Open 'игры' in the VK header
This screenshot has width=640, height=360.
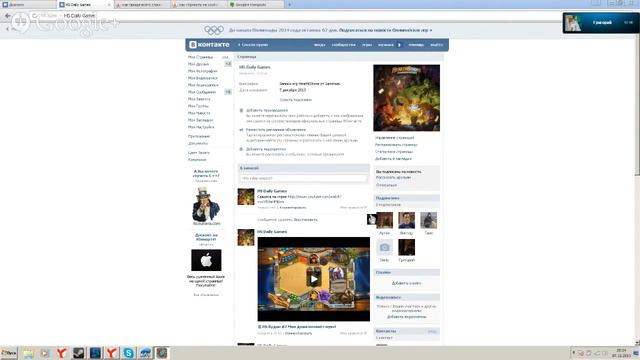point(367,45)
